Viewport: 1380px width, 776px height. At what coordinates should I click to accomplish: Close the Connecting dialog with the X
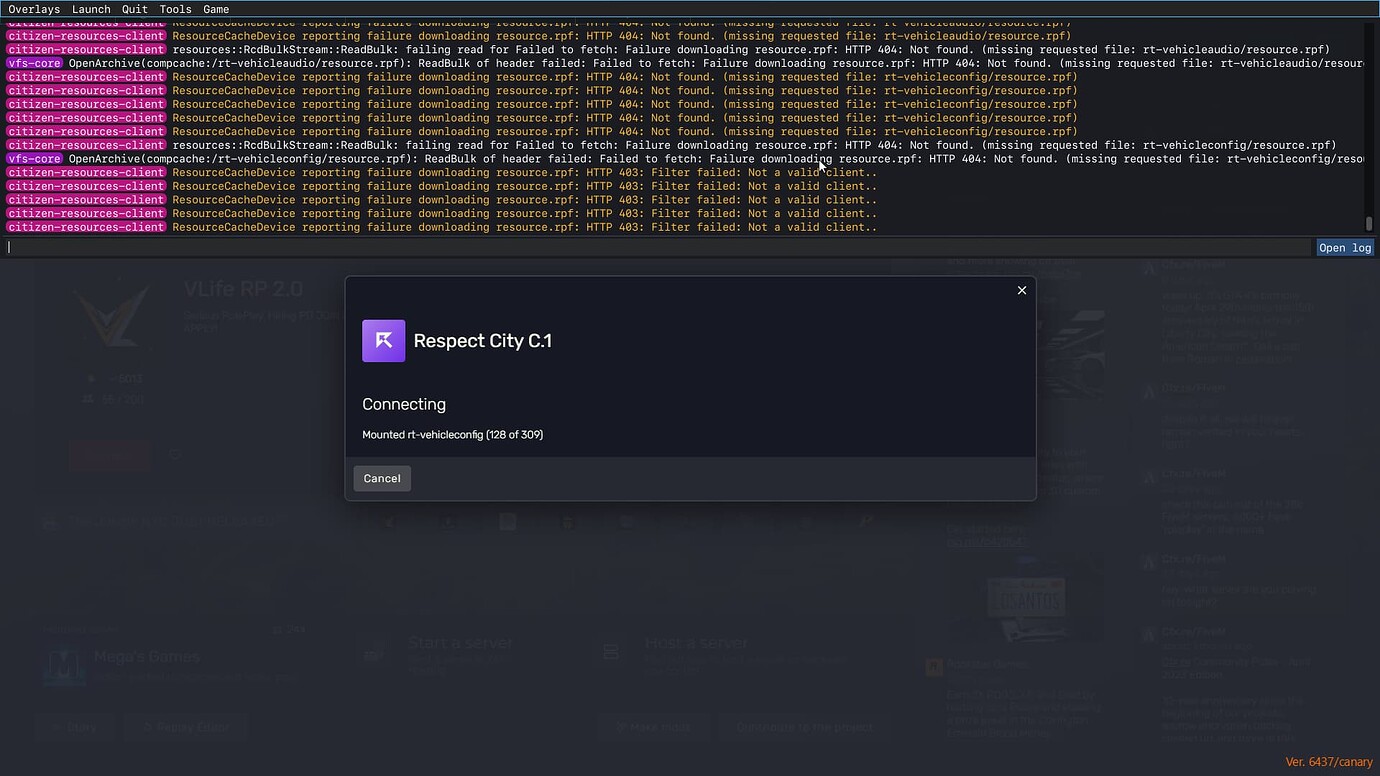(x=1021, y=290)
